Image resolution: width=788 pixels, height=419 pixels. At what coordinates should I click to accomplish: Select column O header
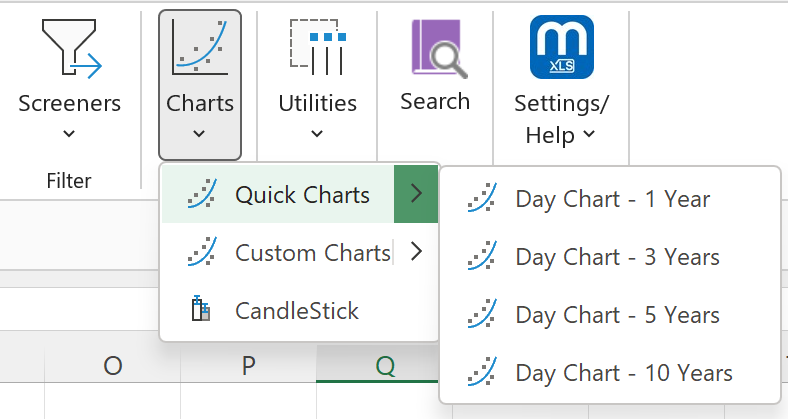(x=113, y=365)
